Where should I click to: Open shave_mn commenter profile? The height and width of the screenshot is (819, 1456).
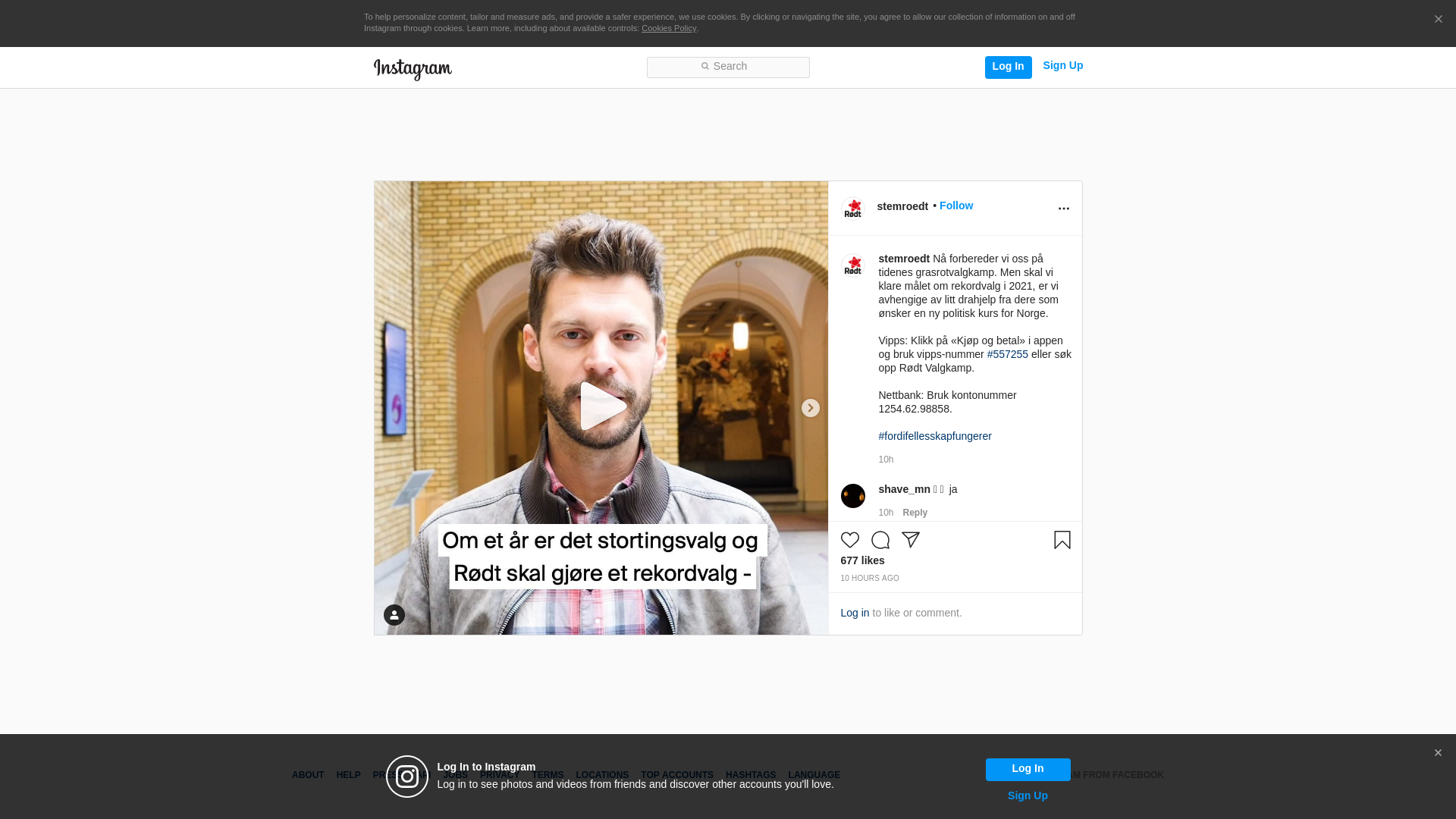coord(904,490)
